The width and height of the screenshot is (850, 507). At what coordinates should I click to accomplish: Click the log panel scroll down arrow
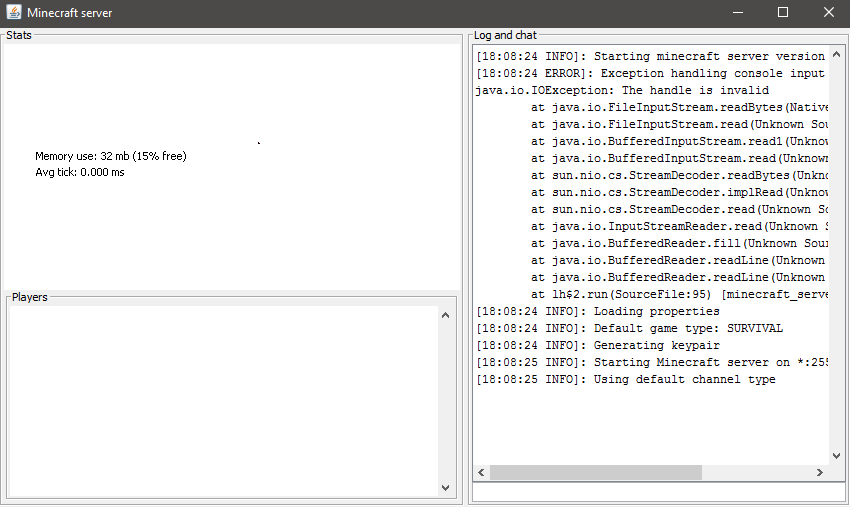836,456
